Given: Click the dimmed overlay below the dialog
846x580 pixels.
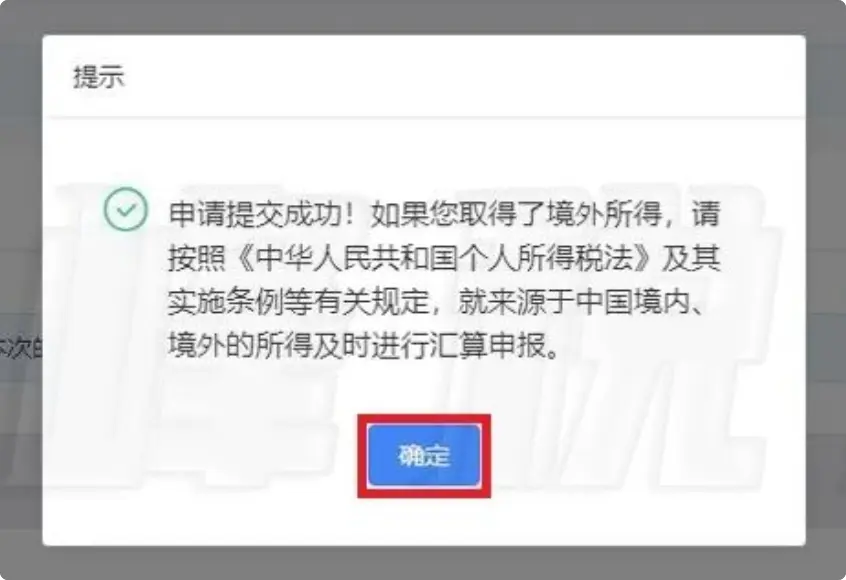Looking at the screenshot, I should coord(423,564).
